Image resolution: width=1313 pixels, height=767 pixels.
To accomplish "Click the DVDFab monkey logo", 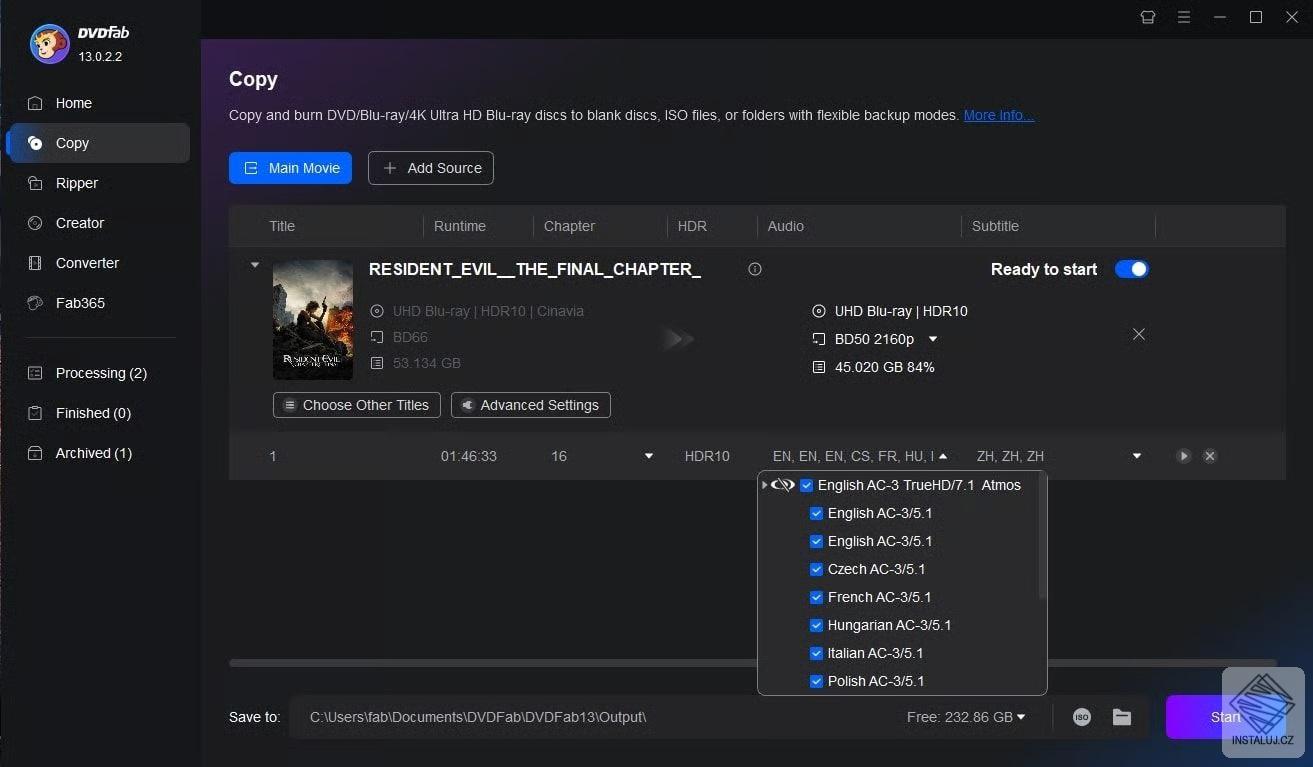I will 49,44.
